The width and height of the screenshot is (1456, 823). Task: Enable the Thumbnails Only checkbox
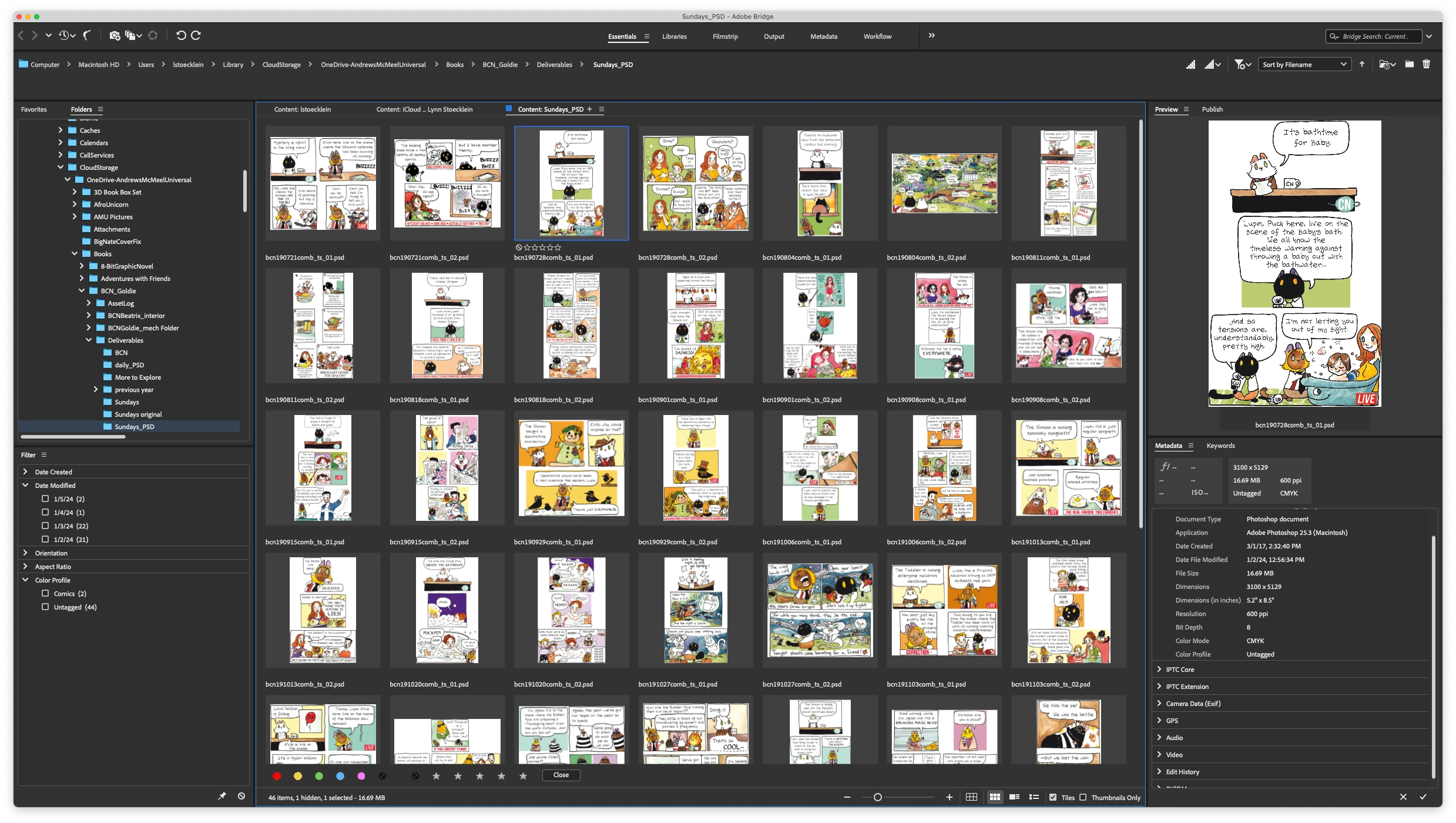tap(1083, 797)
